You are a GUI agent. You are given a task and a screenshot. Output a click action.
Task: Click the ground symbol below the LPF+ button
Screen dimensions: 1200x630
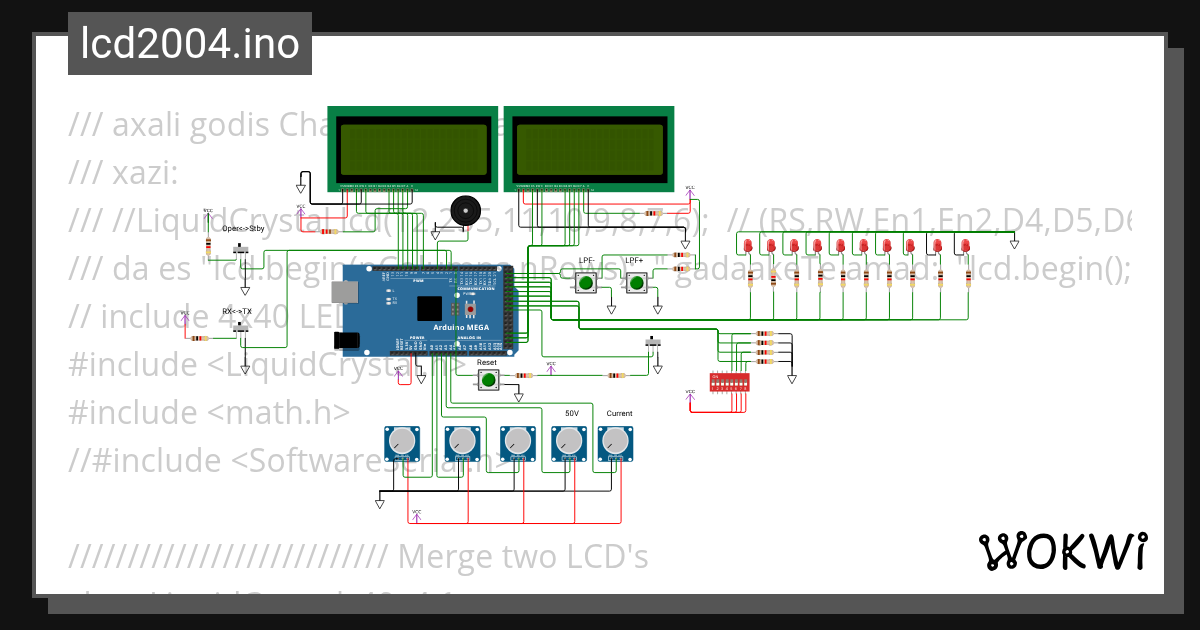pos(657,311)
